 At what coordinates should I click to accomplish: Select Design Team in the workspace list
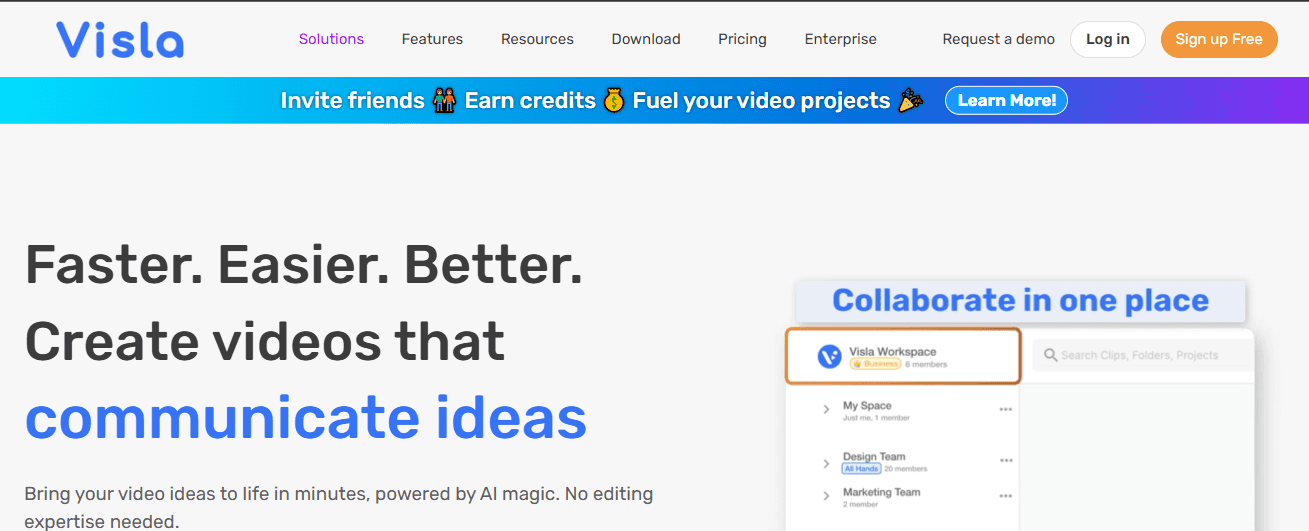coord(874,457)
